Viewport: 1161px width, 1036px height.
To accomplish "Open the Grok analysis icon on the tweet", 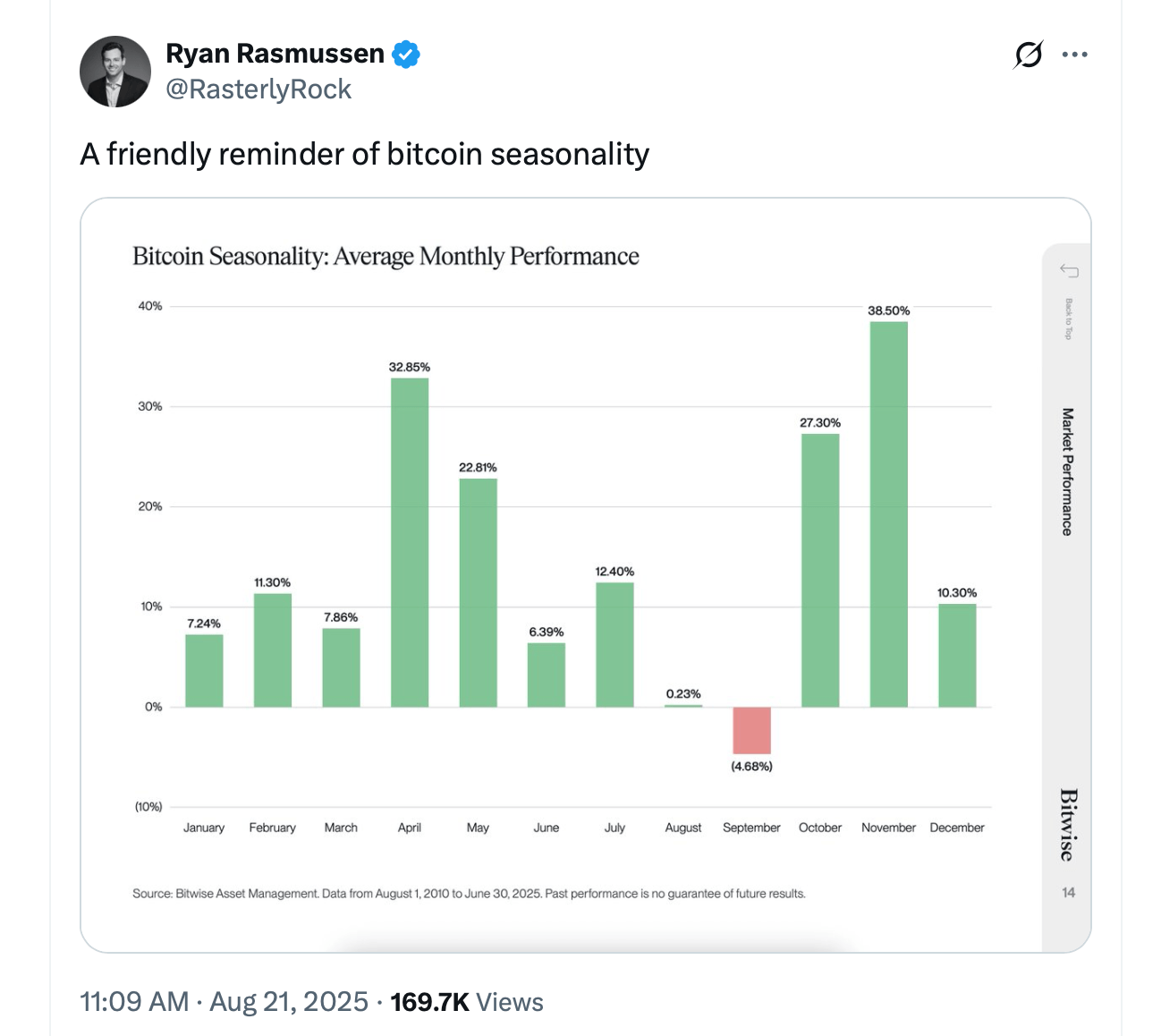I will (1027, 54).
